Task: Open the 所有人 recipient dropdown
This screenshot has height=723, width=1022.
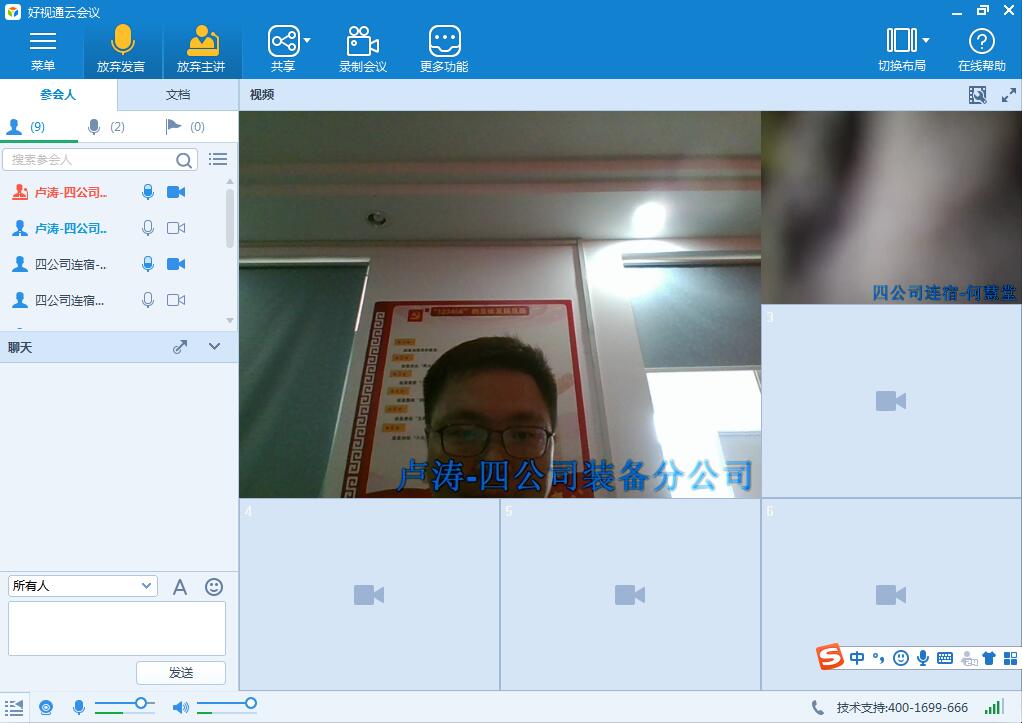Action: pyautogui.click(x=82, y=586)
